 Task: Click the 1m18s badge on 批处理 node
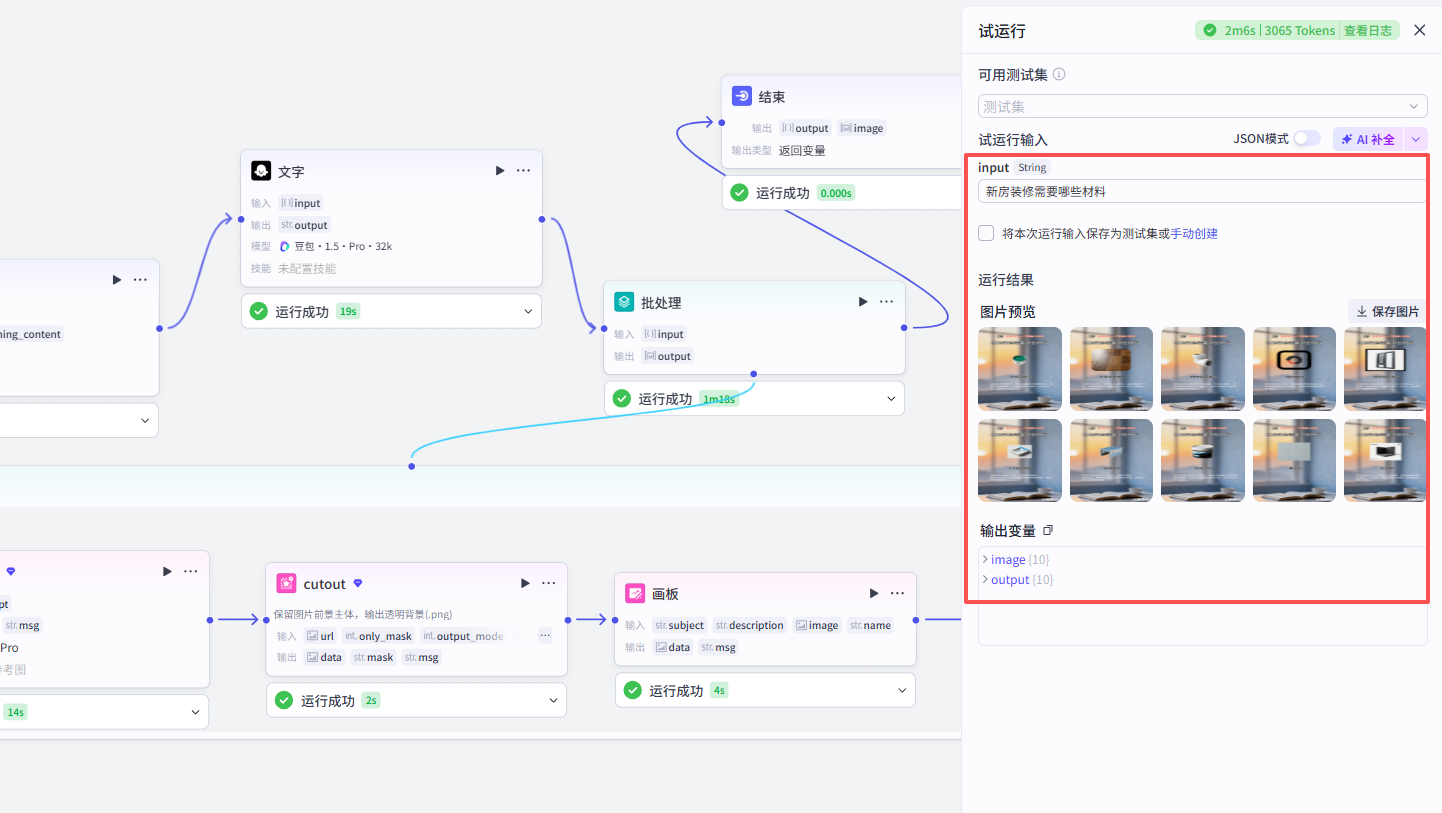(719, 399)
